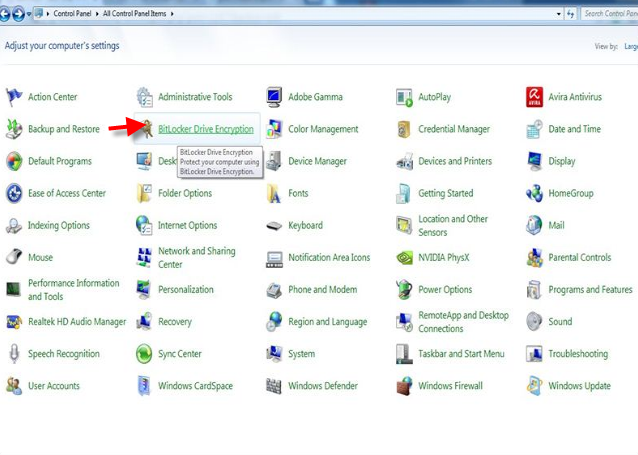Click the Phone and Modem link

(323, 290)
